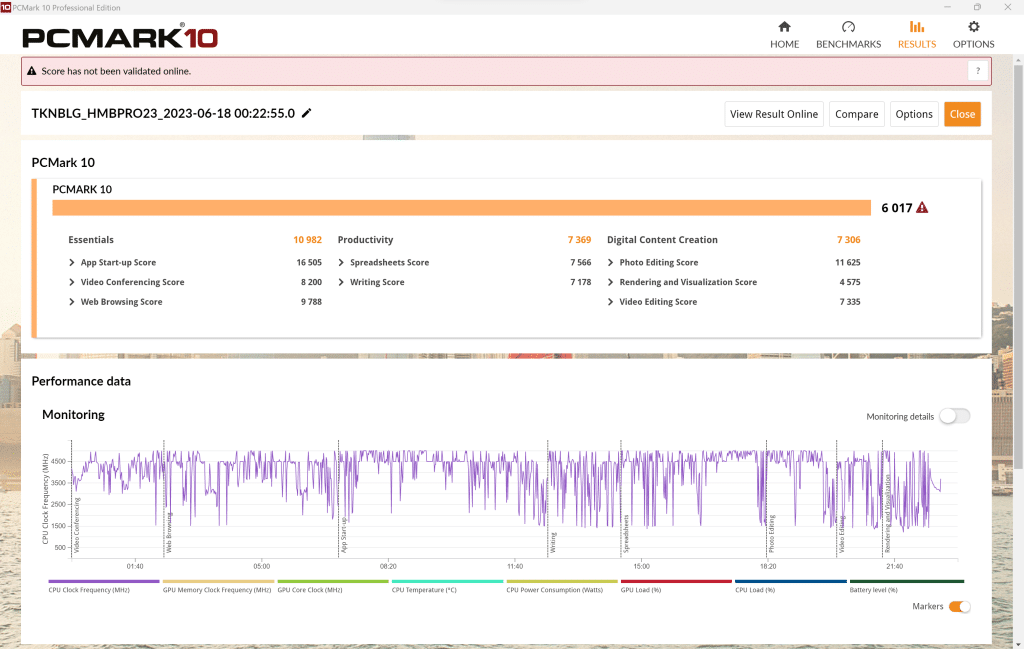Select CPU Clock Frequency legend swatch

tap(104, 581)
